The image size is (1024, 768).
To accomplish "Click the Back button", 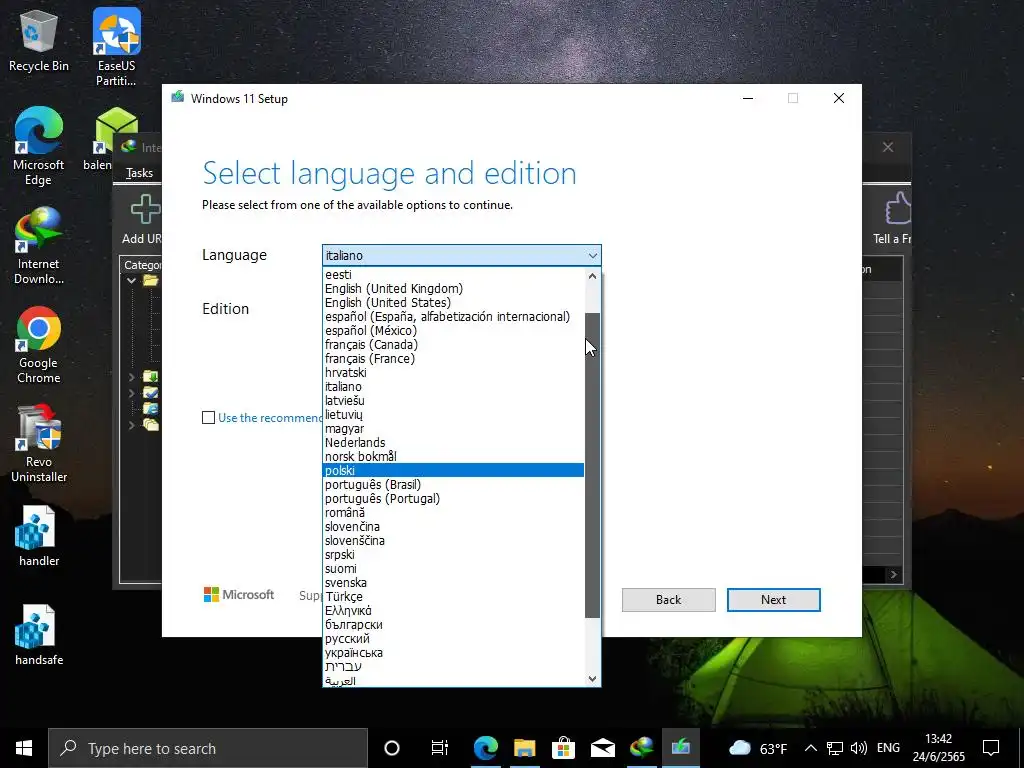I will (668, 600).
